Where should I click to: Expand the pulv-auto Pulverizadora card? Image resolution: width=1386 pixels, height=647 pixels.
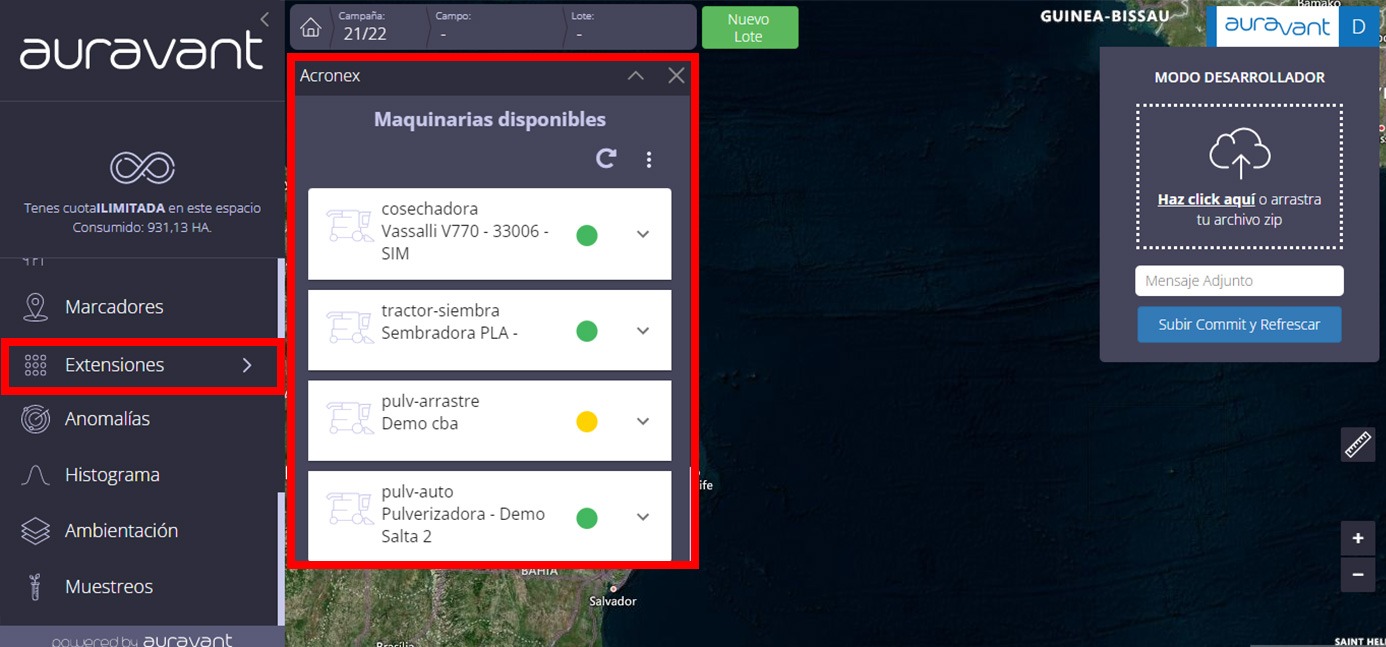click(643, 517)
